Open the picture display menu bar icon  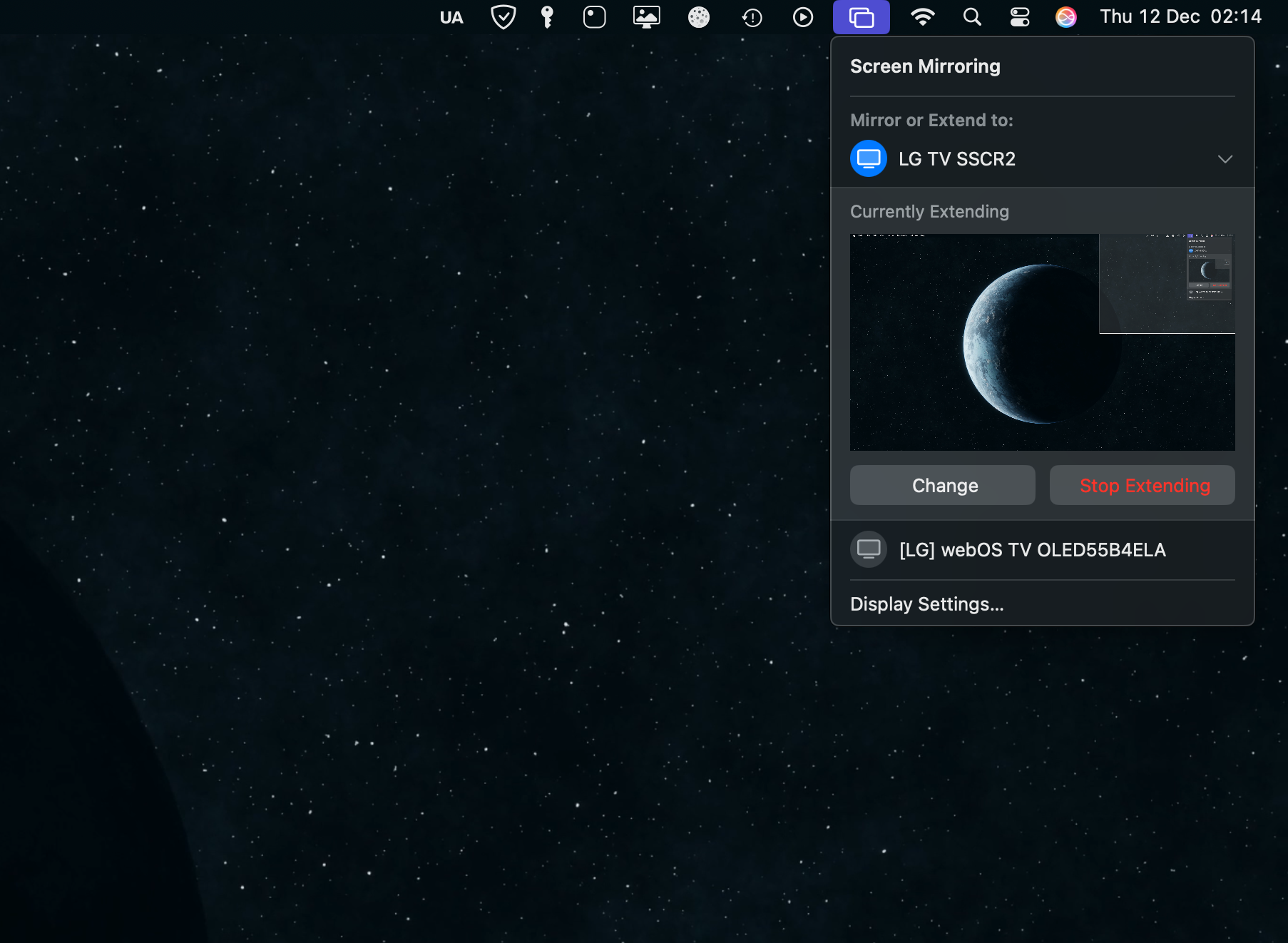coord(646,17)
